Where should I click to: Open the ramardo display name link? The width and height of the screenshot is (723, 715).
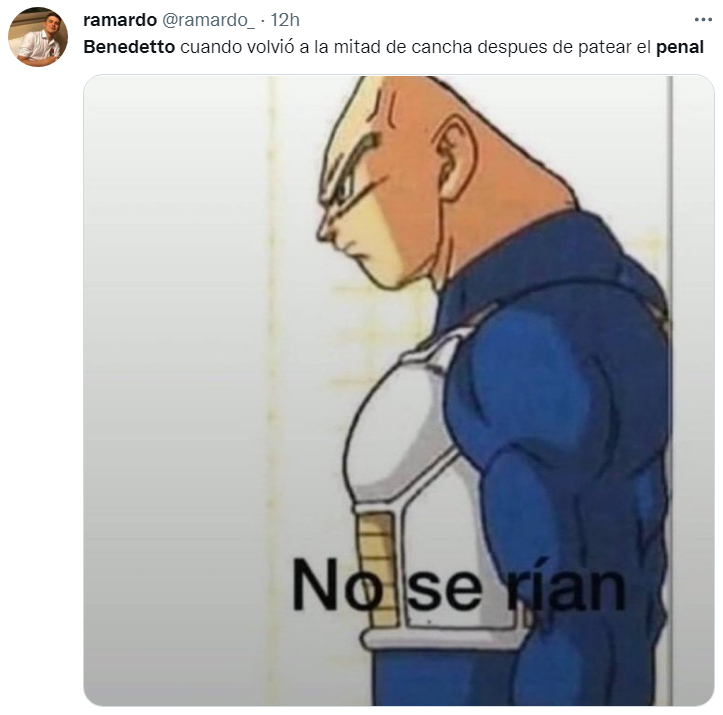click(120, 20)
